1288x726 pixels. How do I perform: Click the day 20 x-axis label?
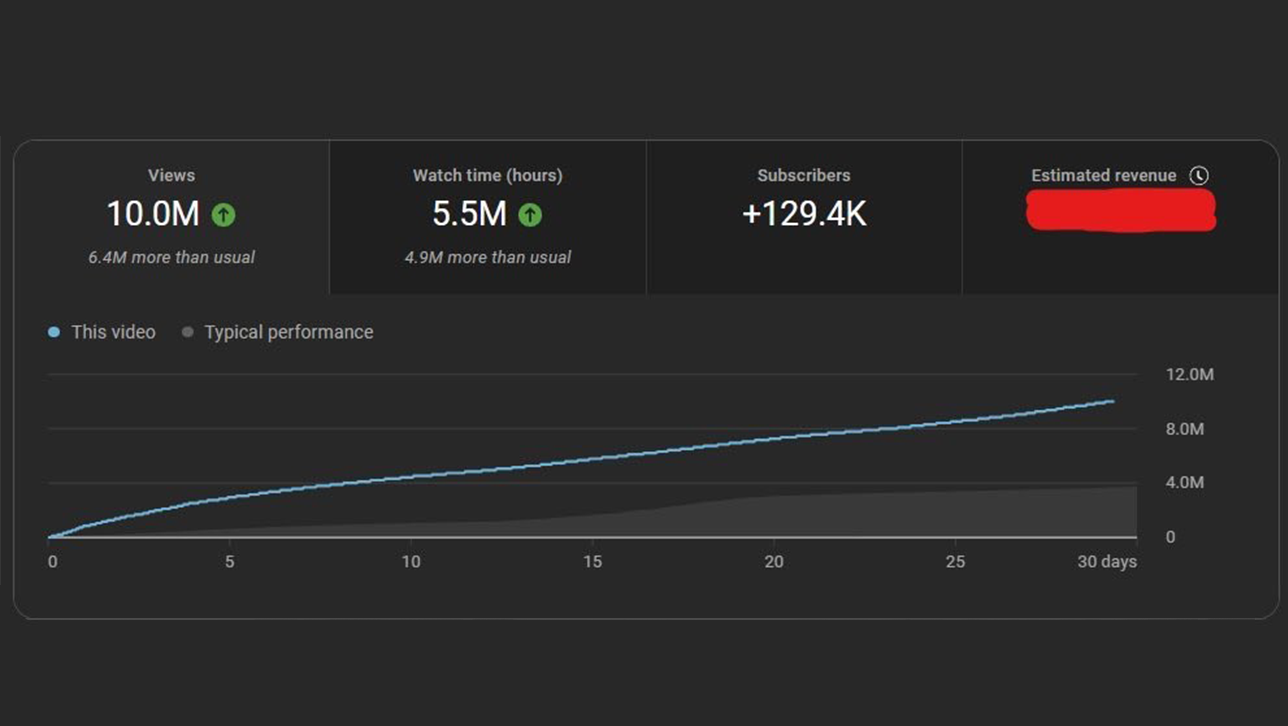tap(774, 562)
